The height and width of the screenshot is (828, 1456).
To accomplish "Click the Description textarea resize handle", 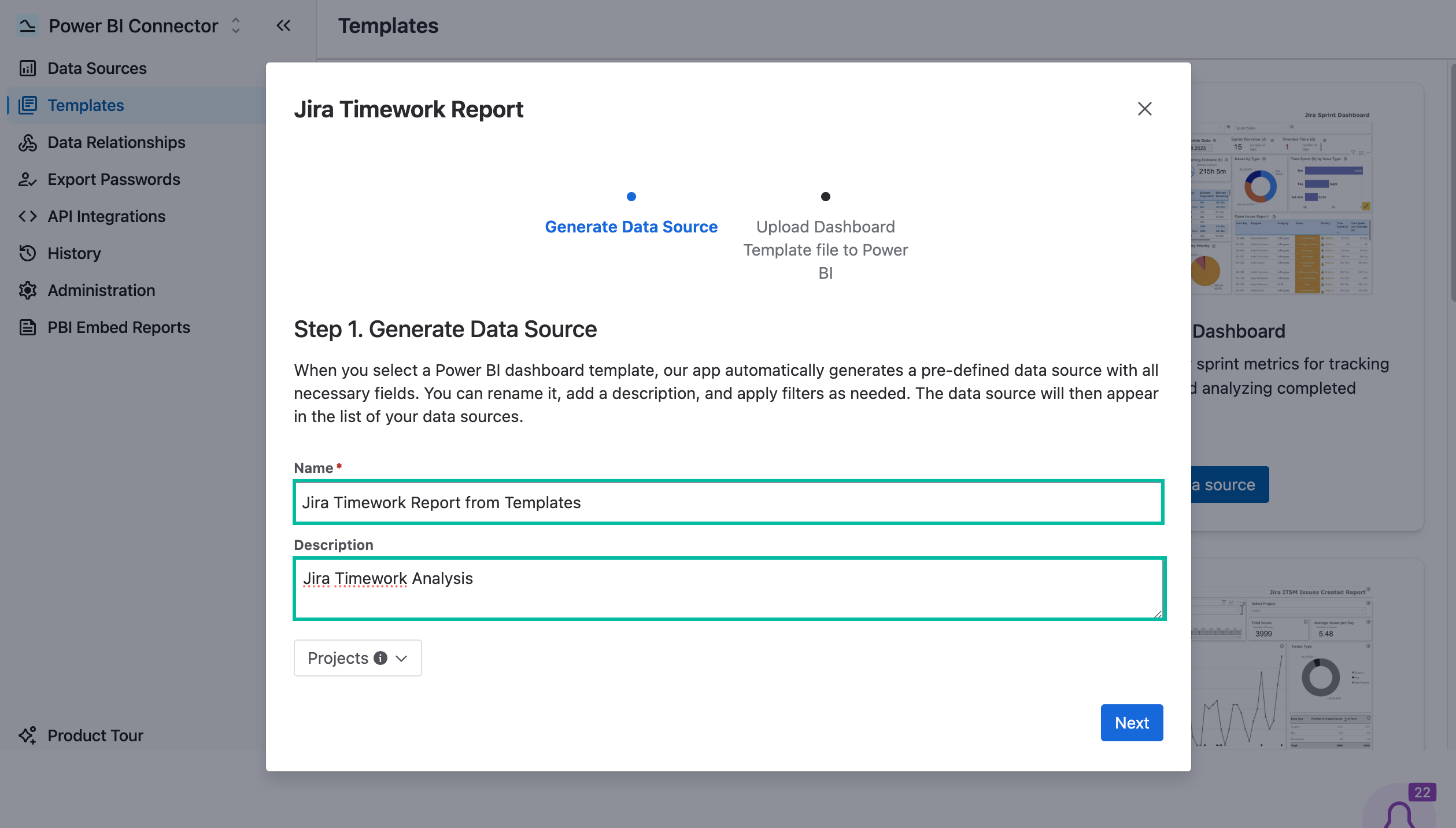I will [x=1157, y=613].
